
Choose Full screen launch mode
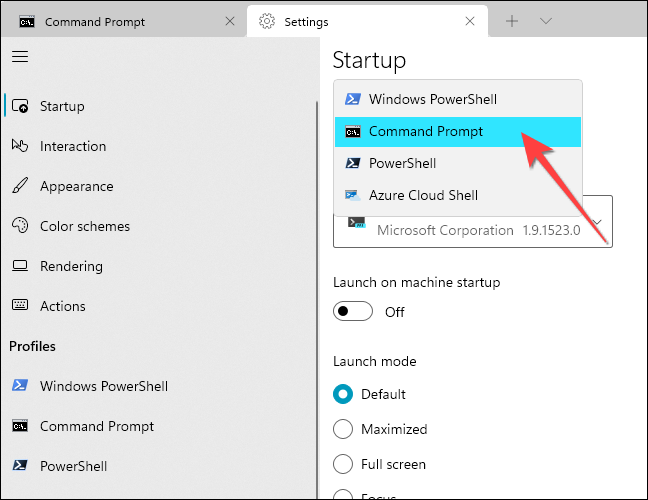343,464
